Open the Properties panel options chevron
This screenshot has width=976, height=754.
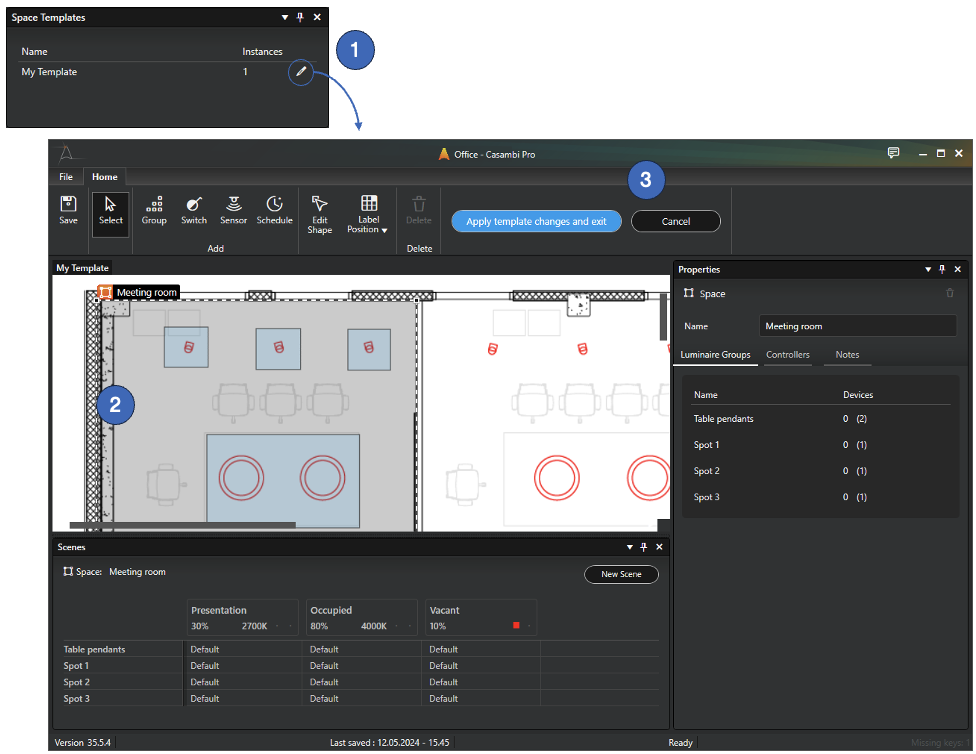click(x=927, y=269)
